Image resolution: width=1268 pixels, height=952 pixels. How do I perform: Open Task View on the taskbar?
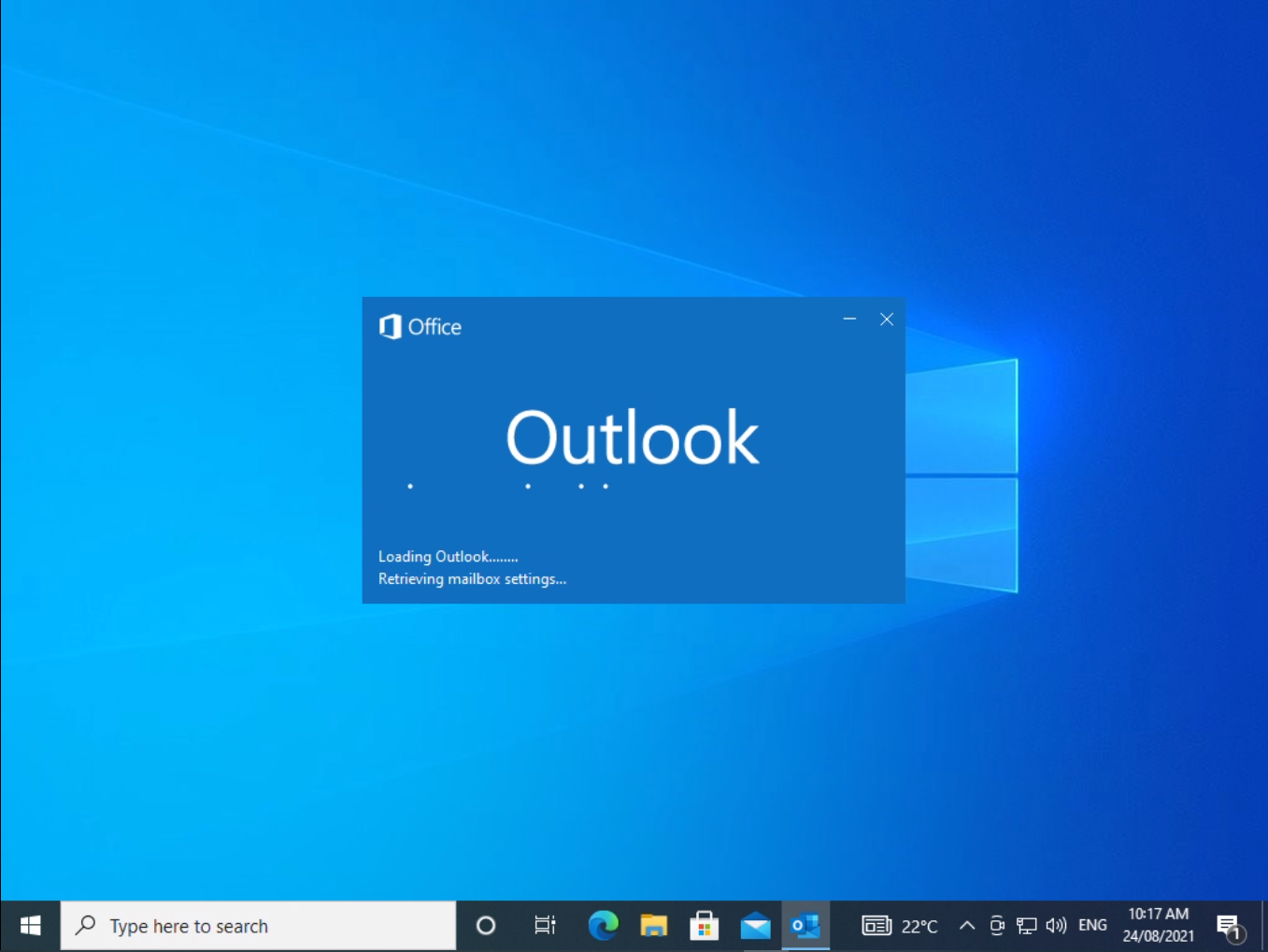pos(545,926)
